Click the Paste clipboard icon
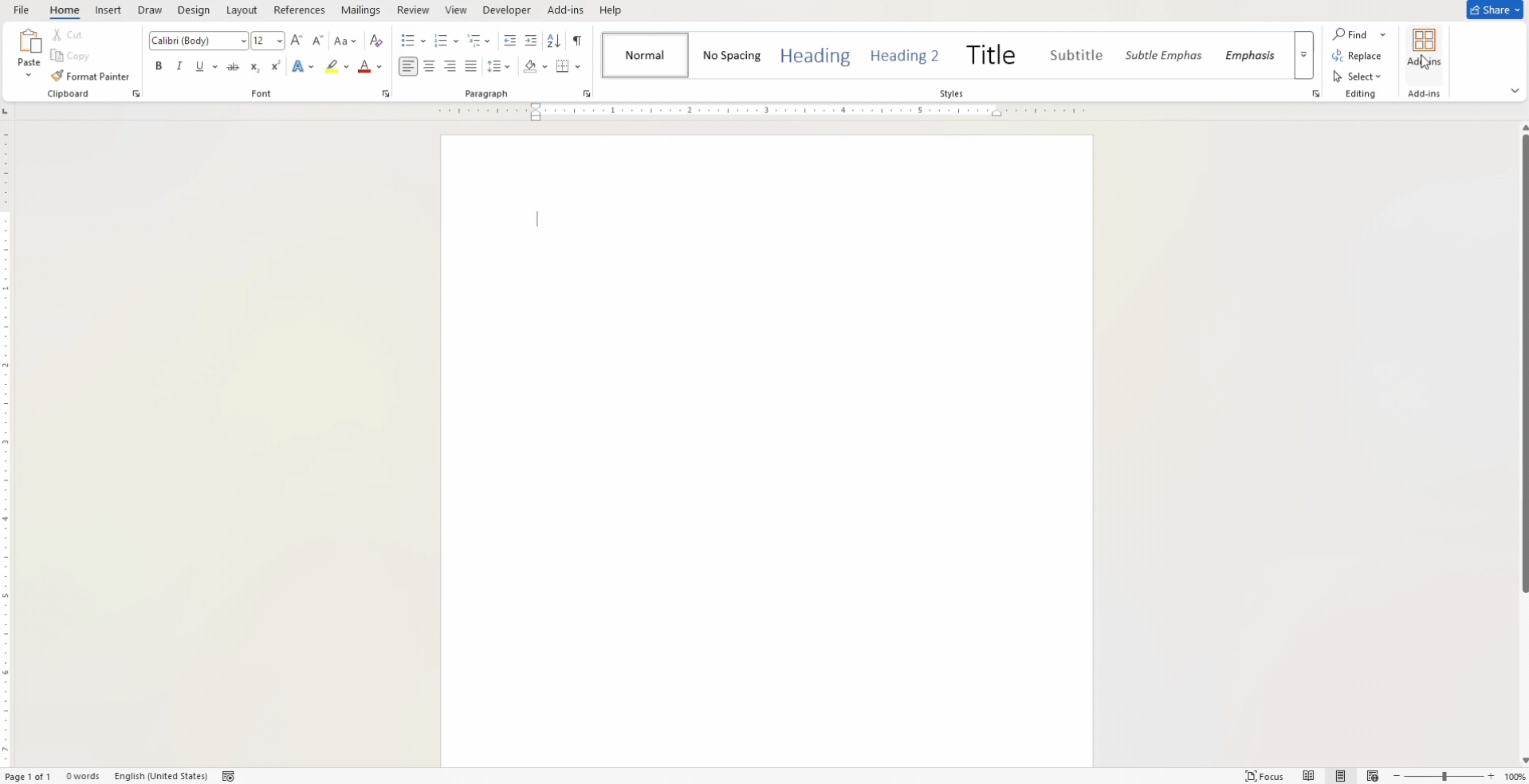 click(29, 41)
